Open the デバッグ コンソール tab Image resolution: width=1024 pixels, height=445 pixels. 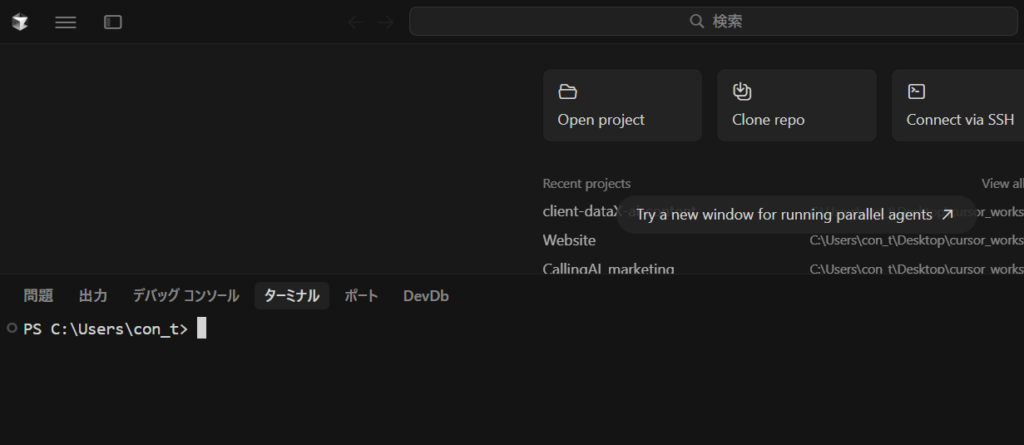[186, 296]
